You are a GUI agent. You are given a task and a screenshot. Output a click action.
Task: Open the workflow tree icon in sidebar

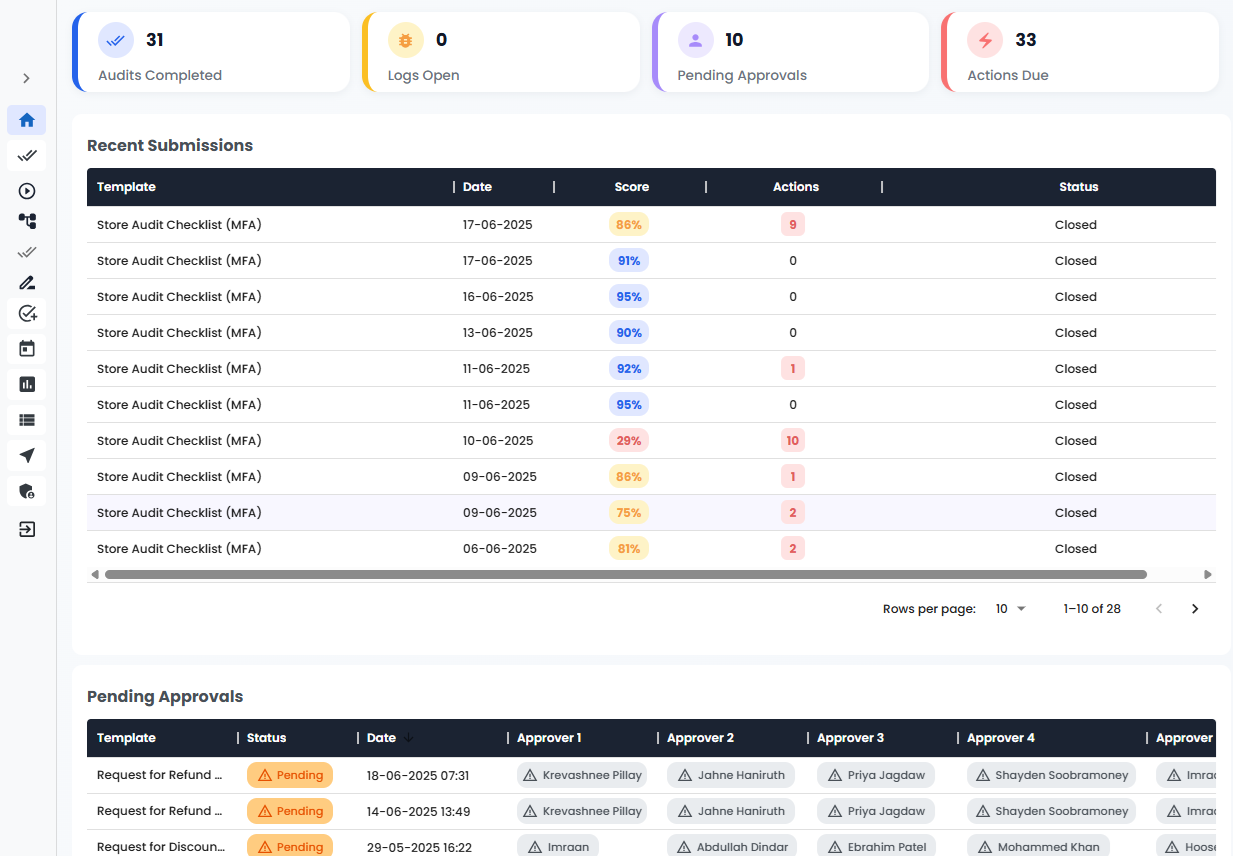(27, 221)
